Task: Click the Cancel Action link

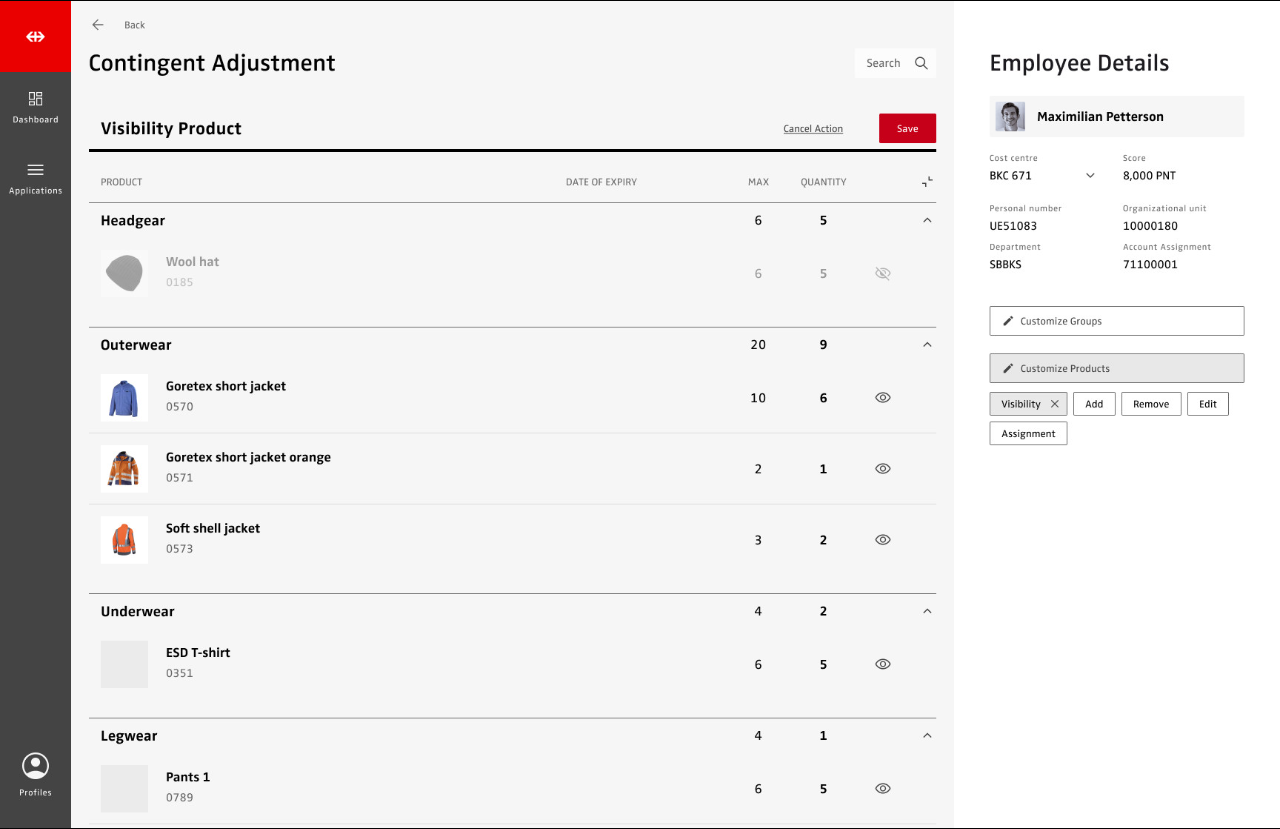Action: pos(812,129)
